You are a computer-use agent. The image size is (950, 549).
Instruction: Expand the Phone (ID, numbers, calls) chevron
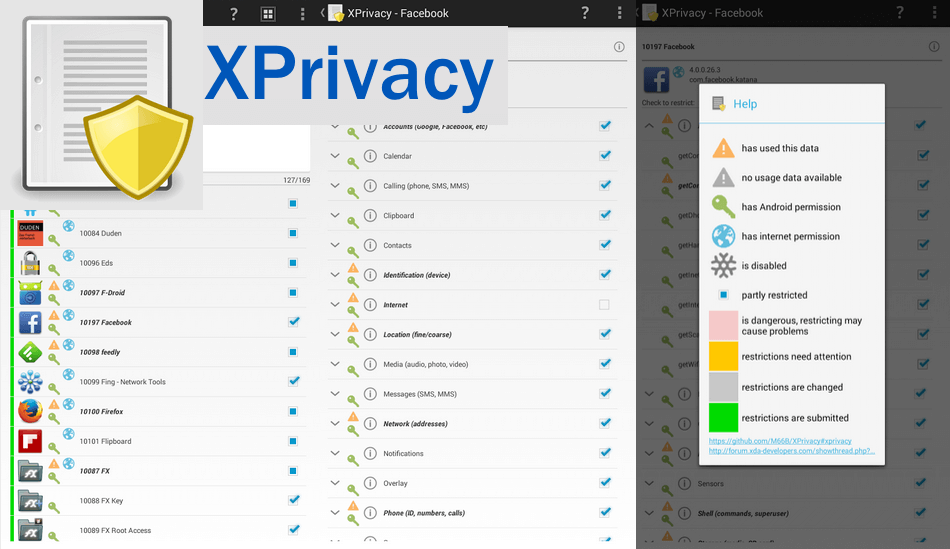pyautogui.click(x=335, y=512)
